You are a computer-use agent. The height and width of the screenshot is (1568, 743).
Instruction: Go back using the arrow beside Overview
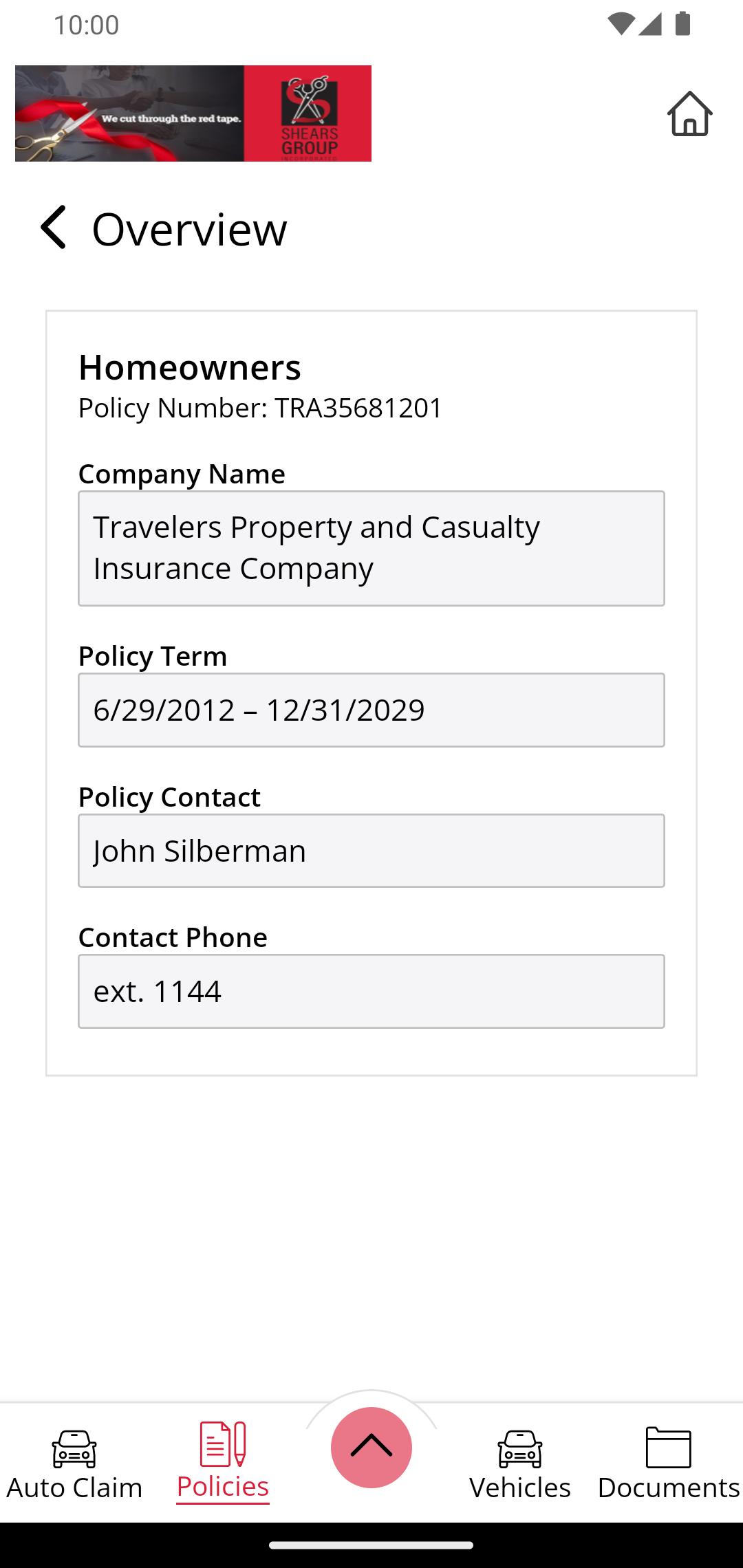tap(54, 227)
